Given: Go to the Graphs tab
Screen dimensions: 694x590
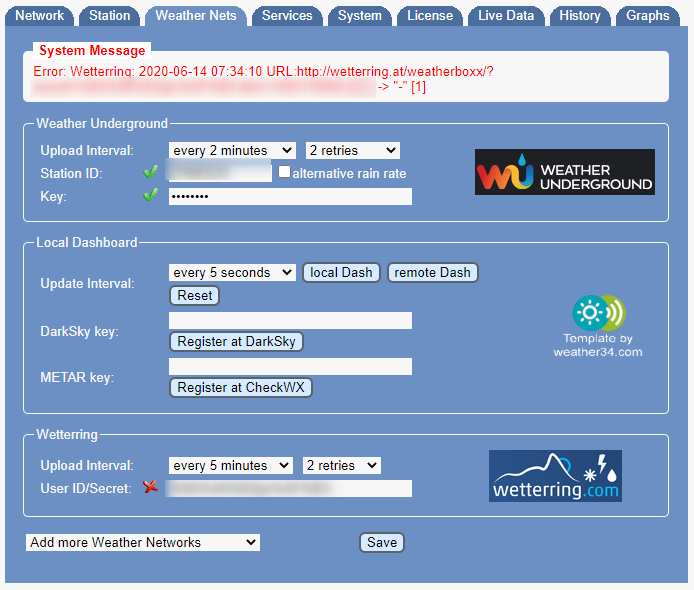Looking at the screenshot, I should point(647,16).
